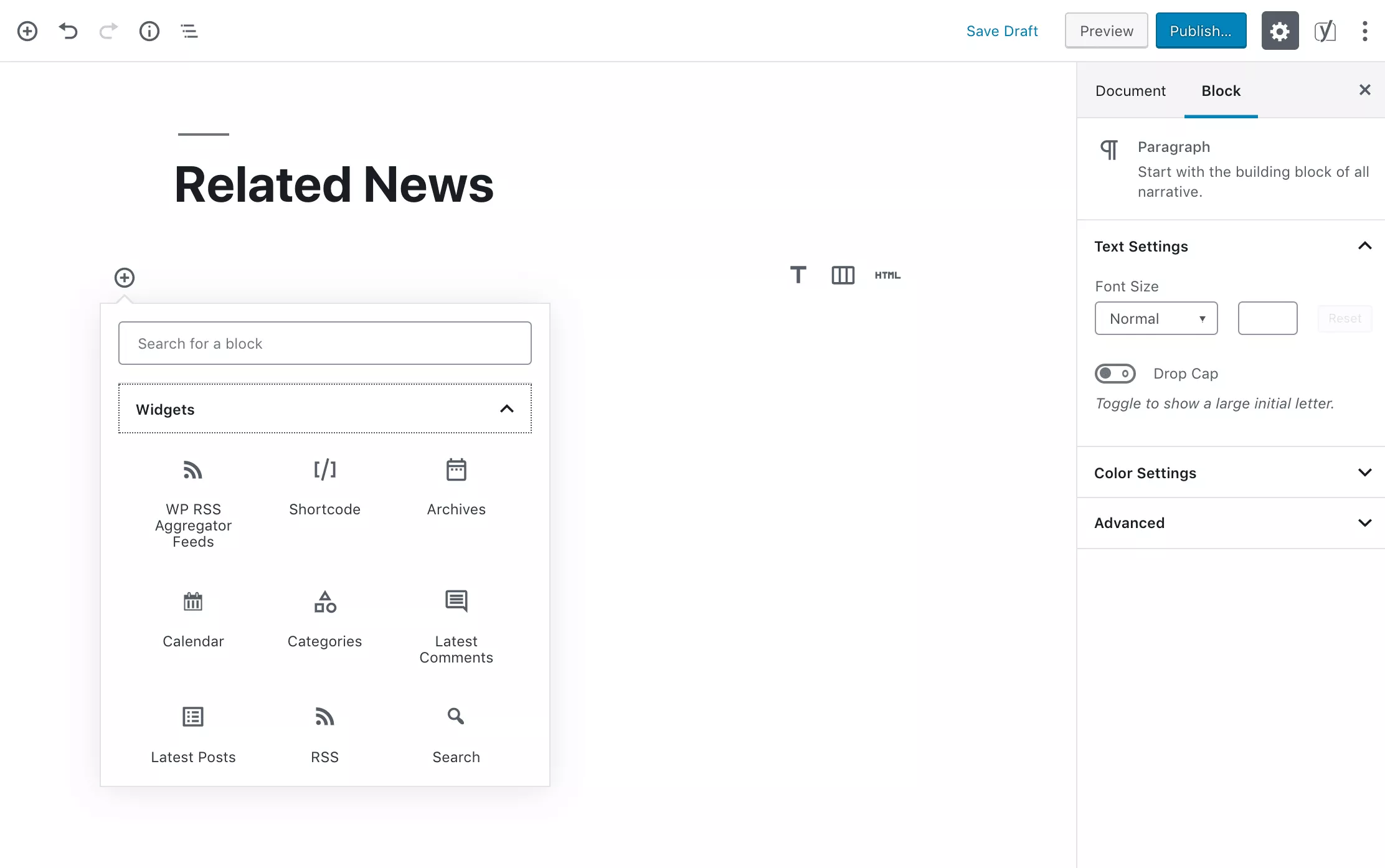Switch to the Document tab
This screenshot has width=1385, height=868.
pyautogui.click(x=1130, y=90)
